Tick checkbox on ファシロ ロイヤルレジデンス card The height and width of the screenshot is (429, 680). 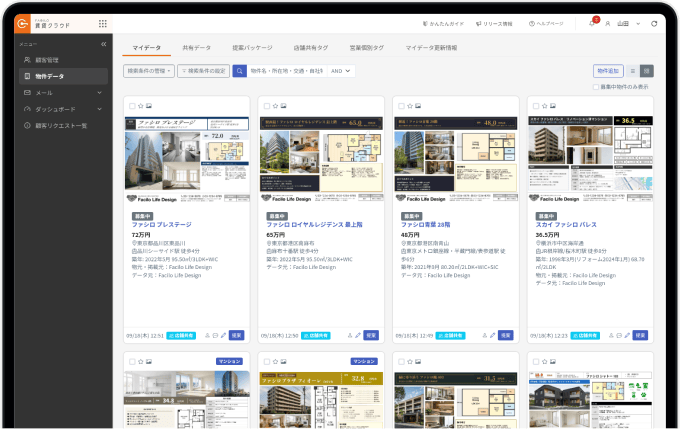(267, 106)
